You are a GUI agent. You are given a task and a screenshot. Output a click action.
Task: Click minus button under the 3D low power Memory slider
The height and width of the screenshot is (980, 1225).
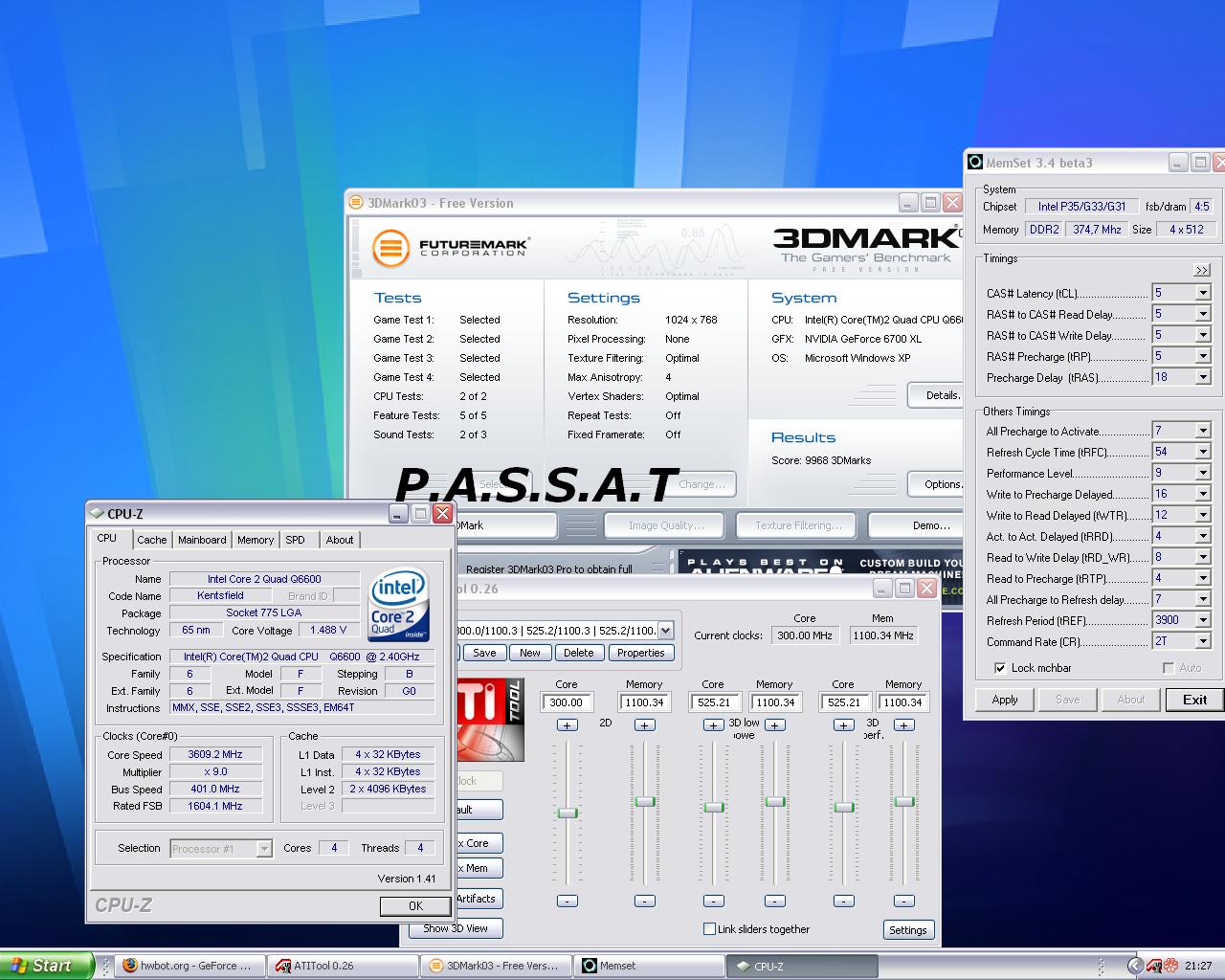[x=775, y=901]
